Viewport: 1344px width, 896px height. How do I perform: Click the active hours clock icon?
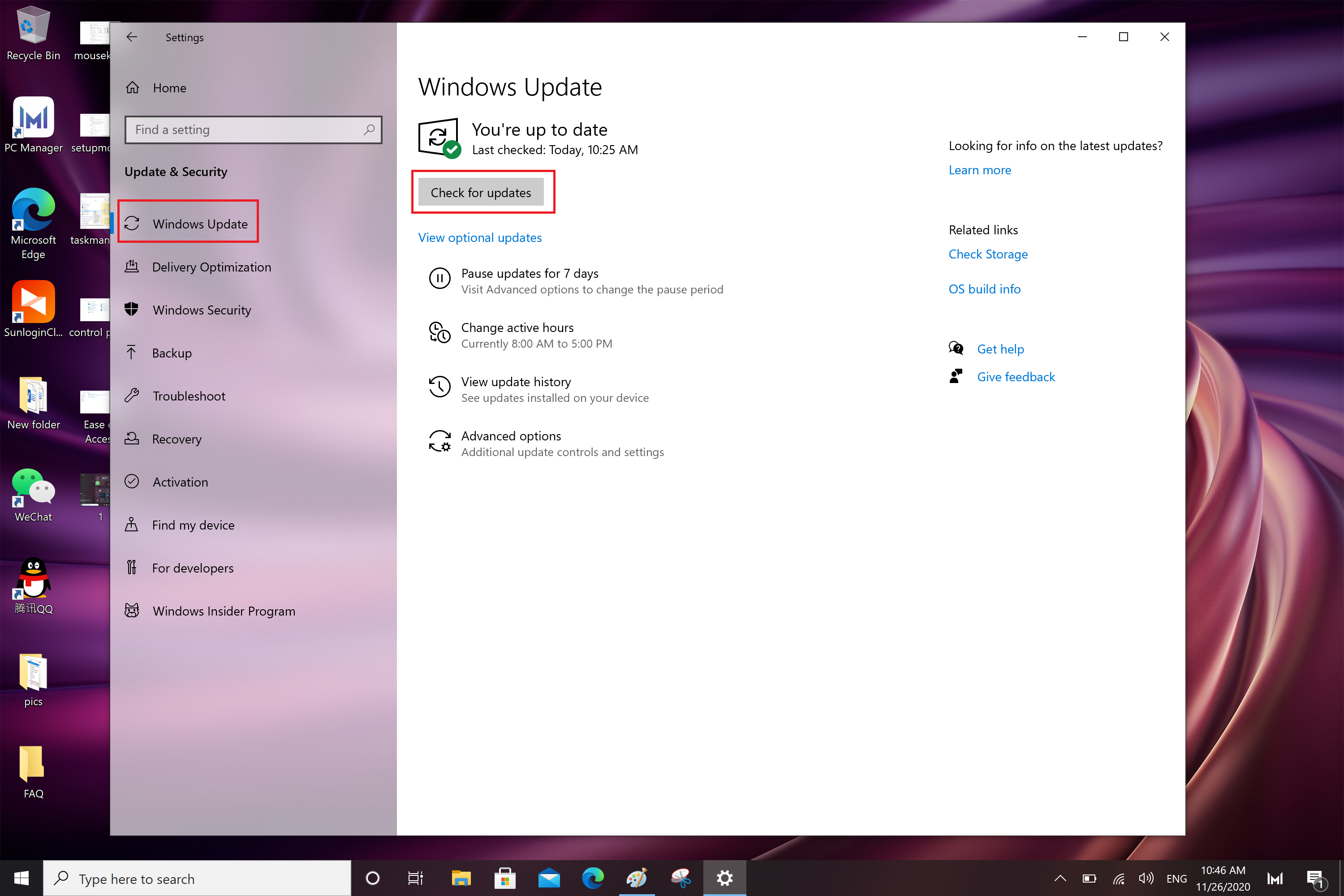439,332
